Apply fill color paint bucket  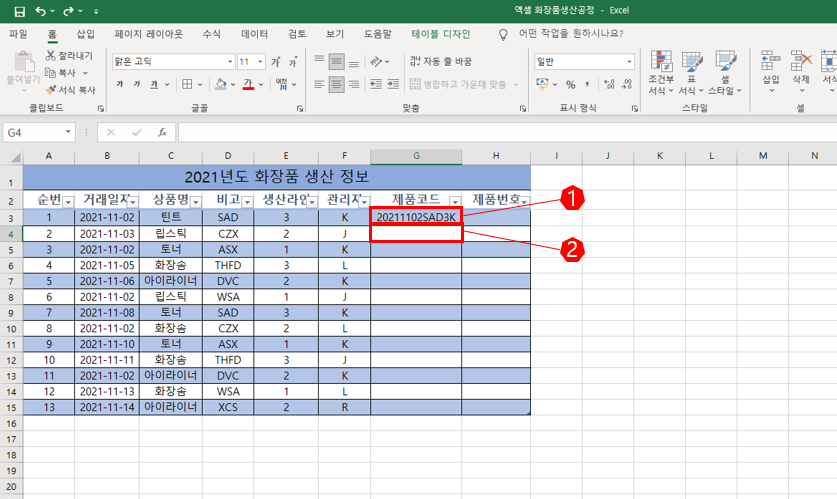[x=220, y=84]
